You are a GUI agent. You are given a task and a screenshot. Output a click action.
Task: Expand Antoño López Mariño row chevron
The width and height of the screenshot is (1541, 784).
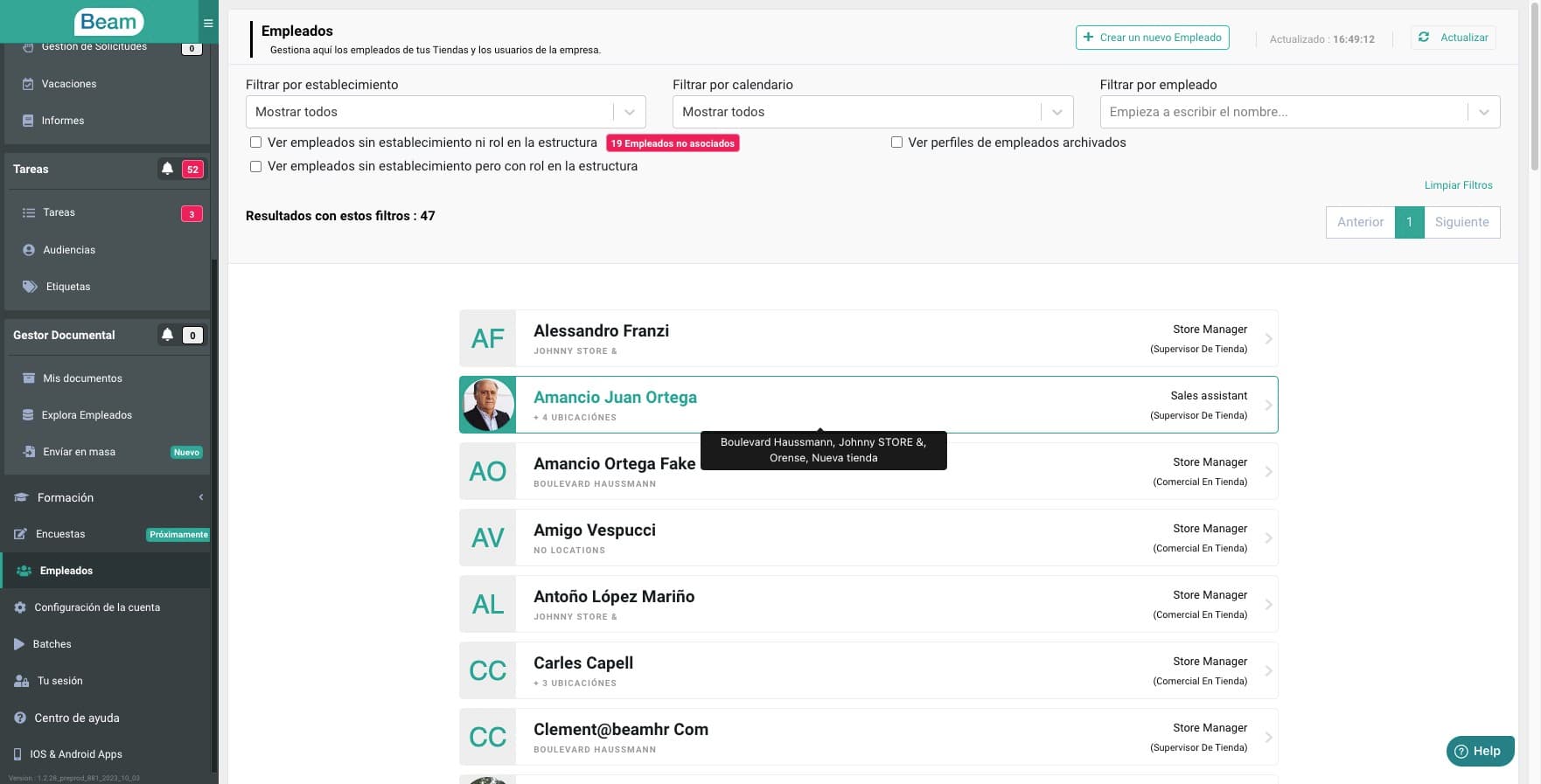click(1268, 605)
